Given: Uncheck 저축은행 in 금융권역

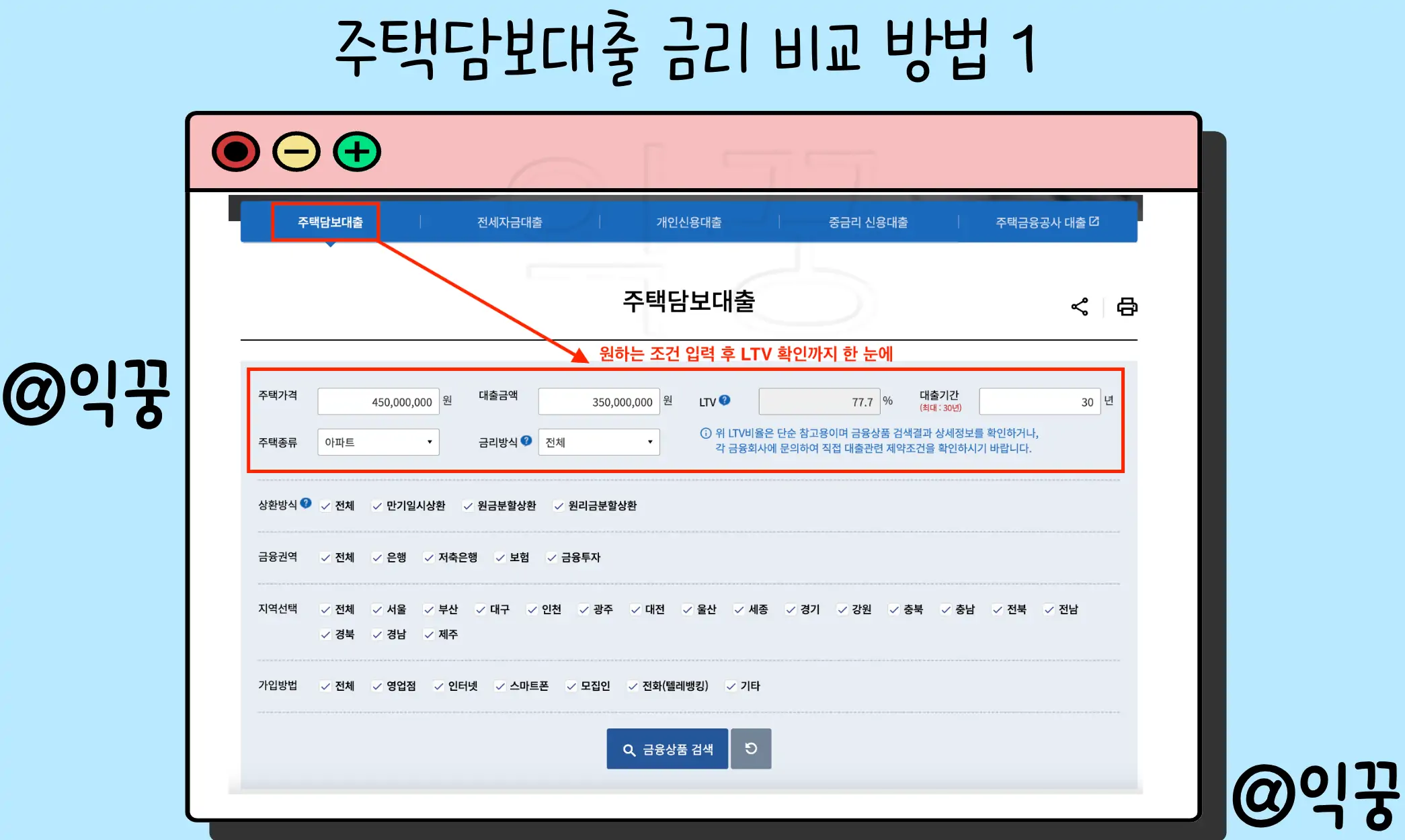Looking at the screenshot, I should 428,557.
